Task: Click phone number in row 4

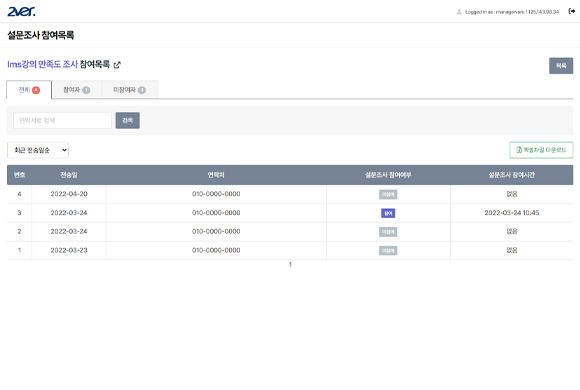Action: pyautogui.click(x=216, y=194)
